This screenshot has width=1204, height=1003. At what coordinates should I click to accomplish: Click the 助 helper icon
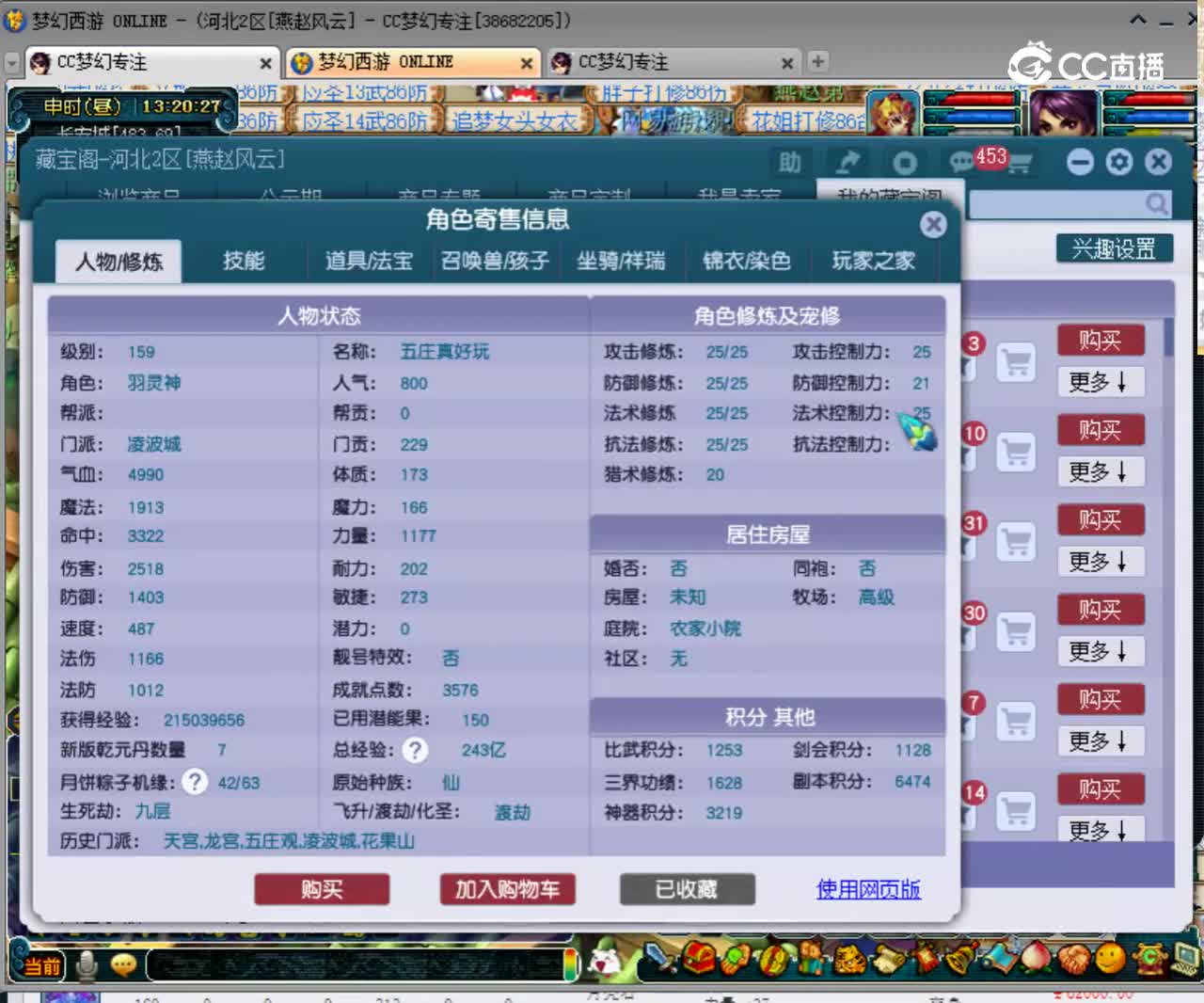click(789, 163)
